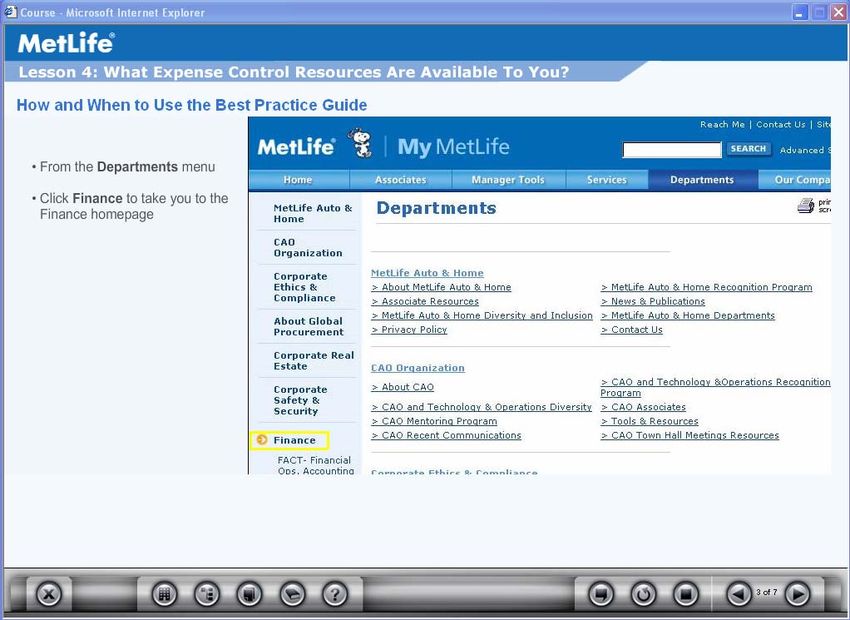The width and height of the screenshot is (850, 620).
Task: Click inside the portal search text box
Action: pyautogui.click(x=672, y=150)
